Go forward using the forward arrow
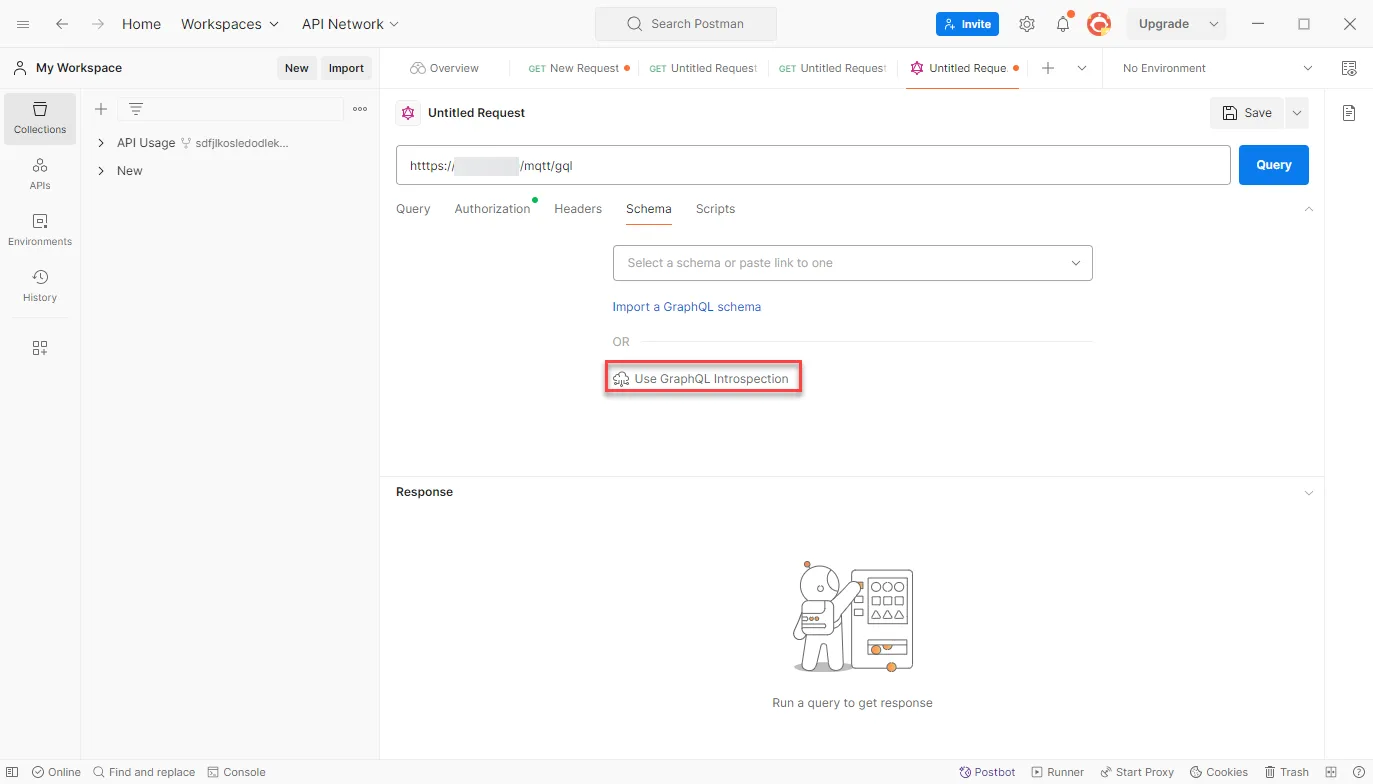 pyautogui.click(x=98, y=24)
